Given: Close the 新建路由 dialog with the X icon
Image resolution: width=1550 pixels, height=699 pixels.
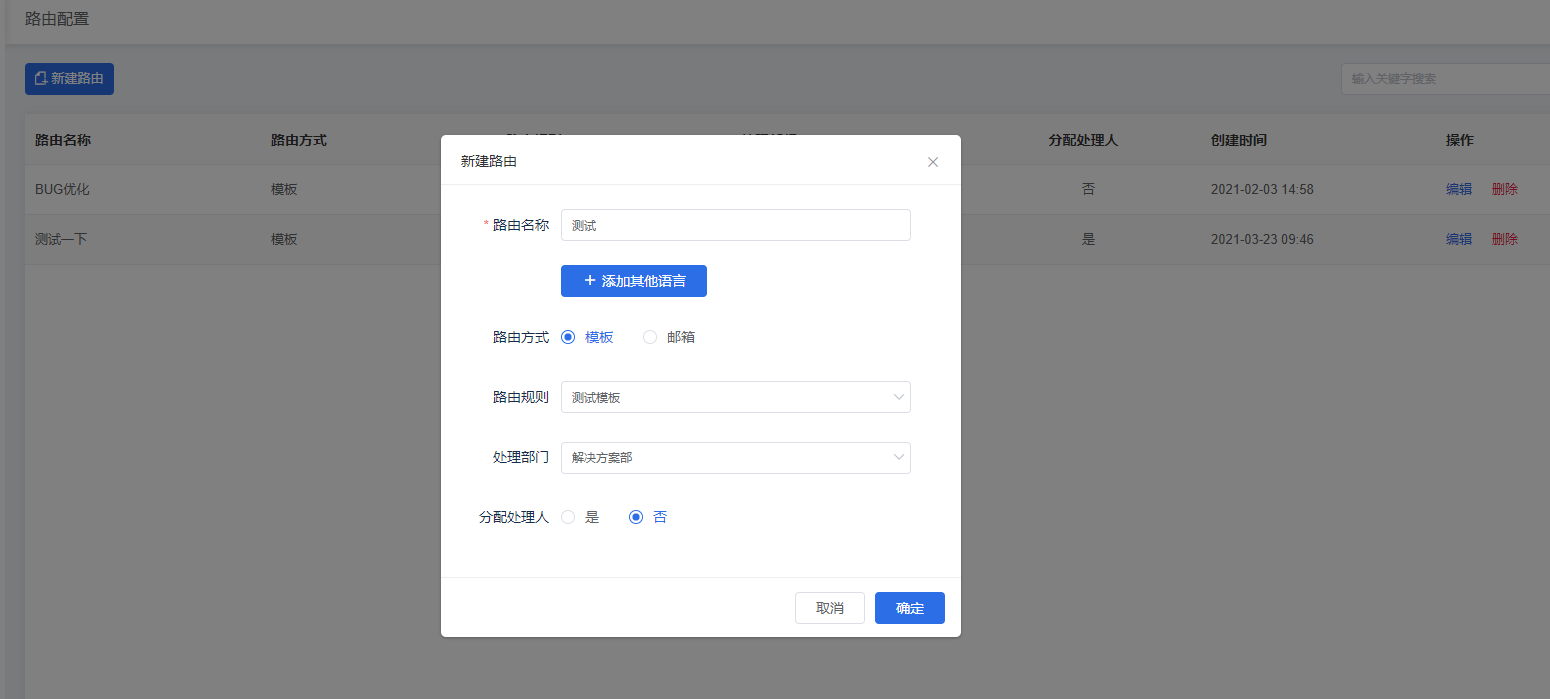Looking at the screenshot, I should [933, 162].
